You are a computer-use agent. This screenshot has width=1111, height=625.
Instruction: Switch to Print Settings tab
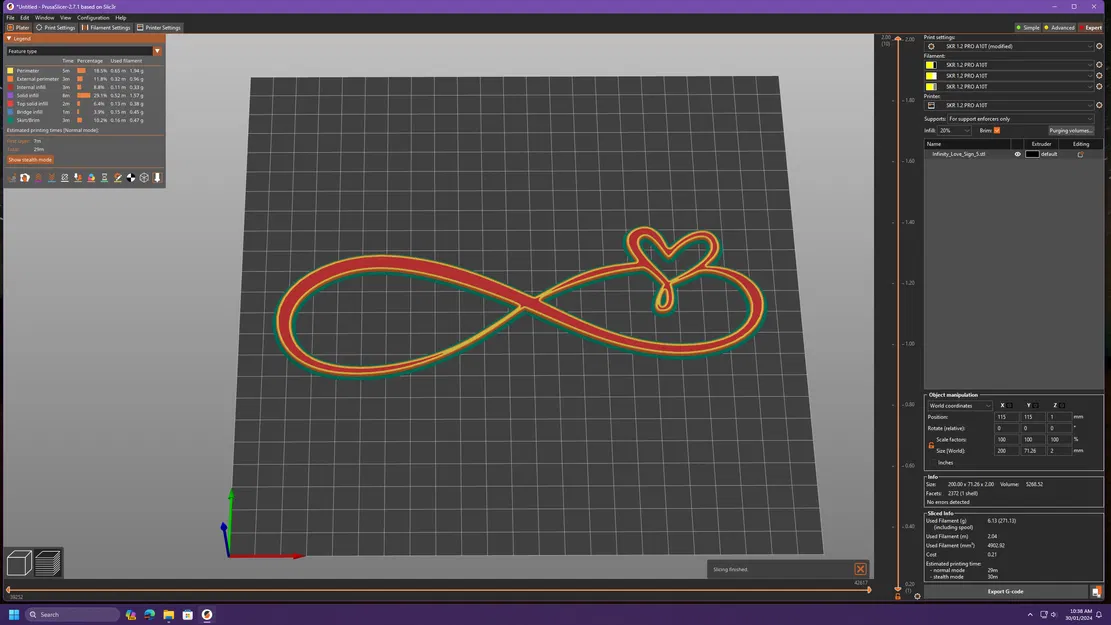click(x=55, y=28)
